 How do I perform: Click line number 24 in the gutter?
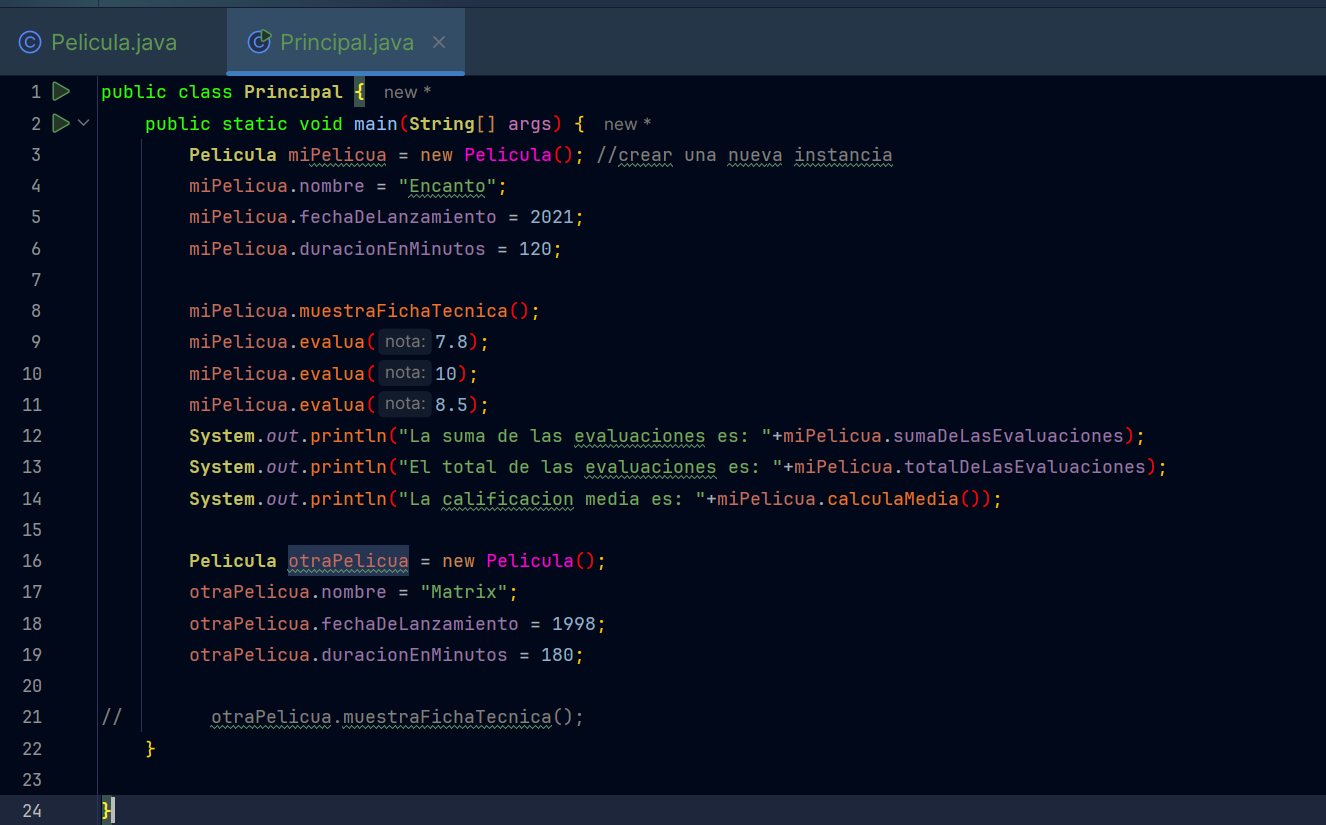[31, 810]
